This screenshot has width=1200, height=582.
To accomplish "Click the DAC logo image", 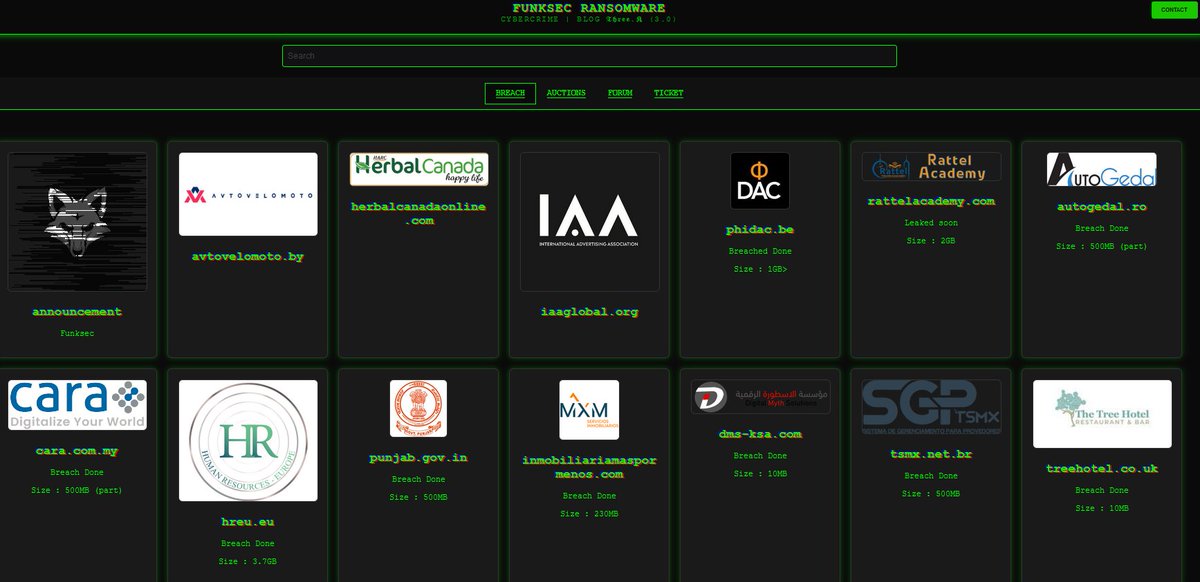I will click(760, 182).
